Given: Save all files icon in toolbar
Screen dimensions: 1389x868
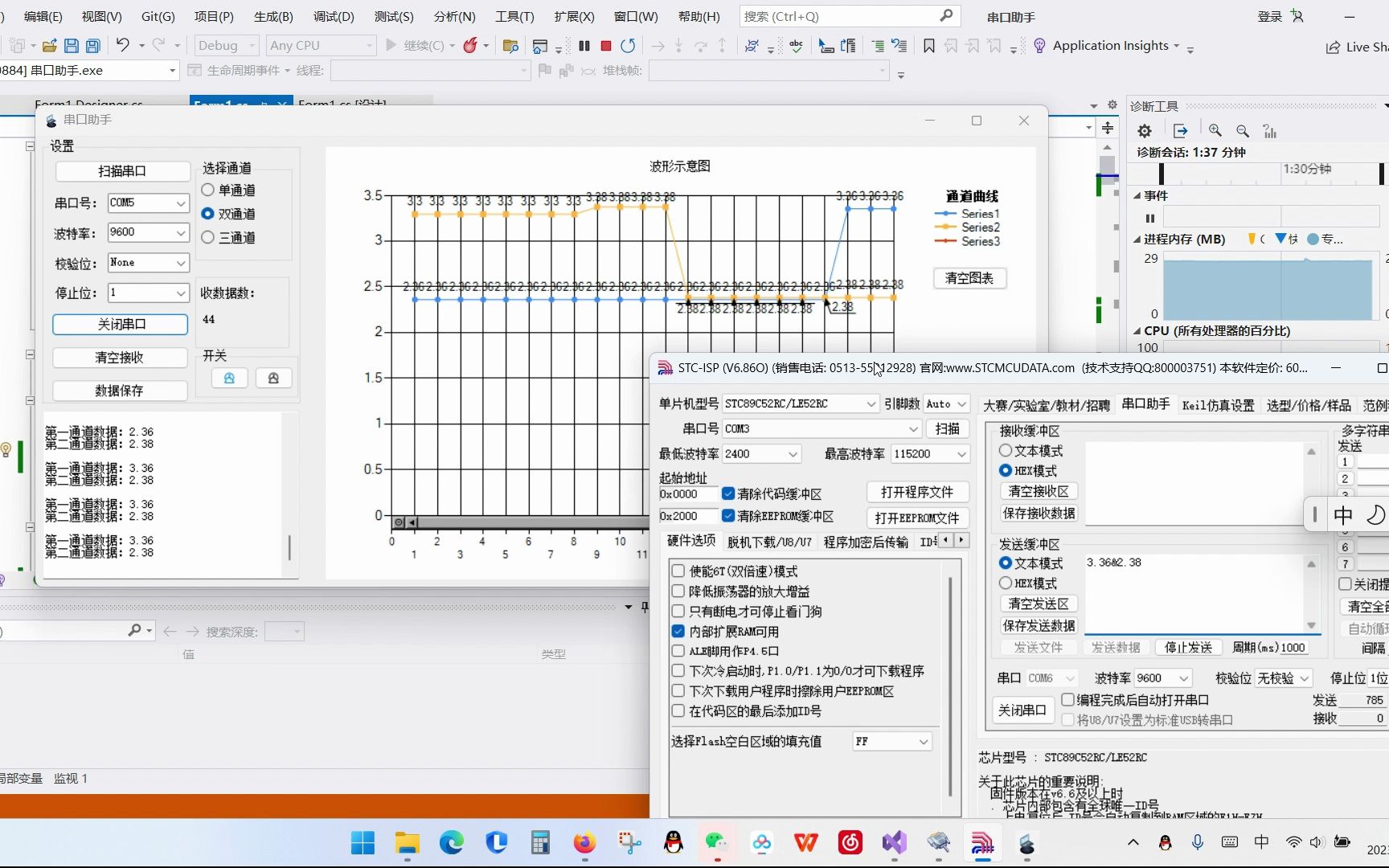Looking at the screenshot, I should point(93,46).
